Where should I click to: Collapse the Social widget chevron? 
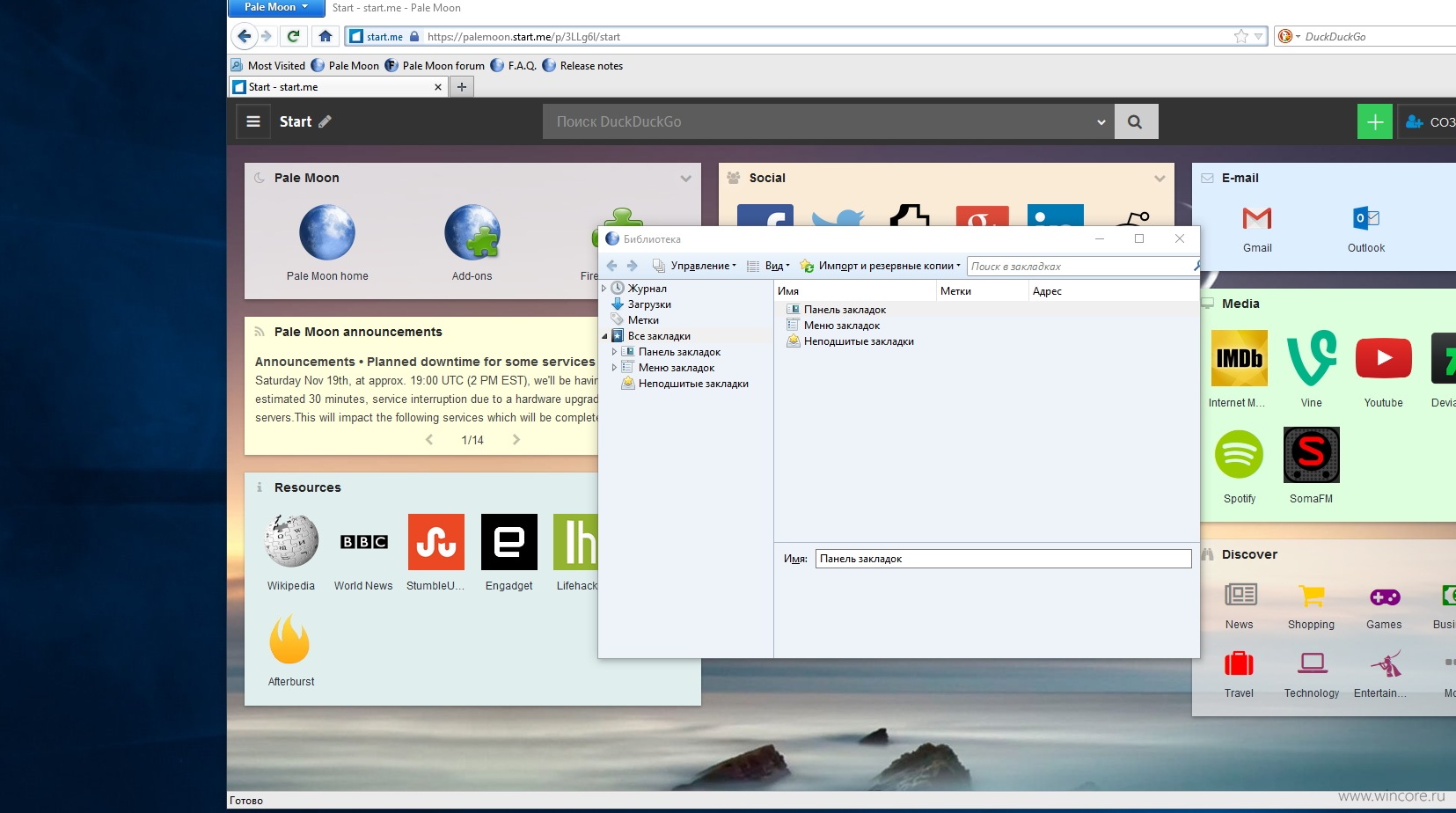(x=1160, y=179)
